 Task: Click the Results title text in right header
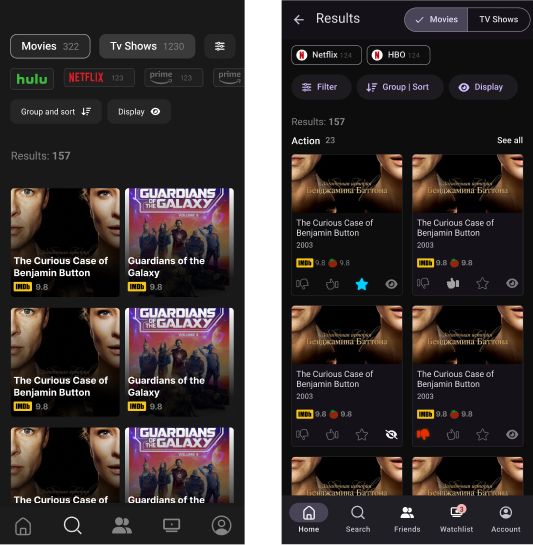click(338, 18)
